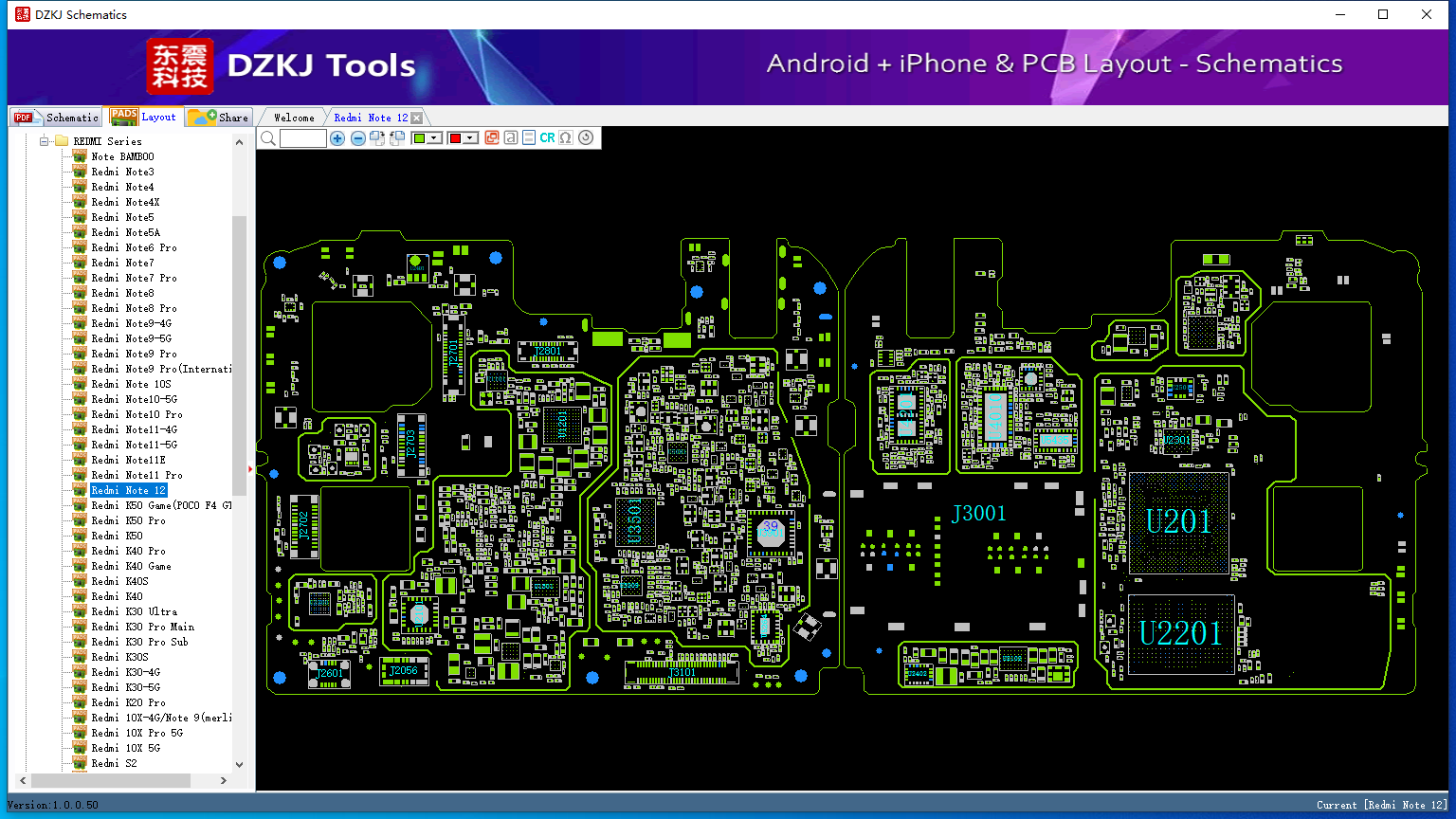Open Redmi S2 in the tree
The image size is (1456, 819).
point(114,763)
